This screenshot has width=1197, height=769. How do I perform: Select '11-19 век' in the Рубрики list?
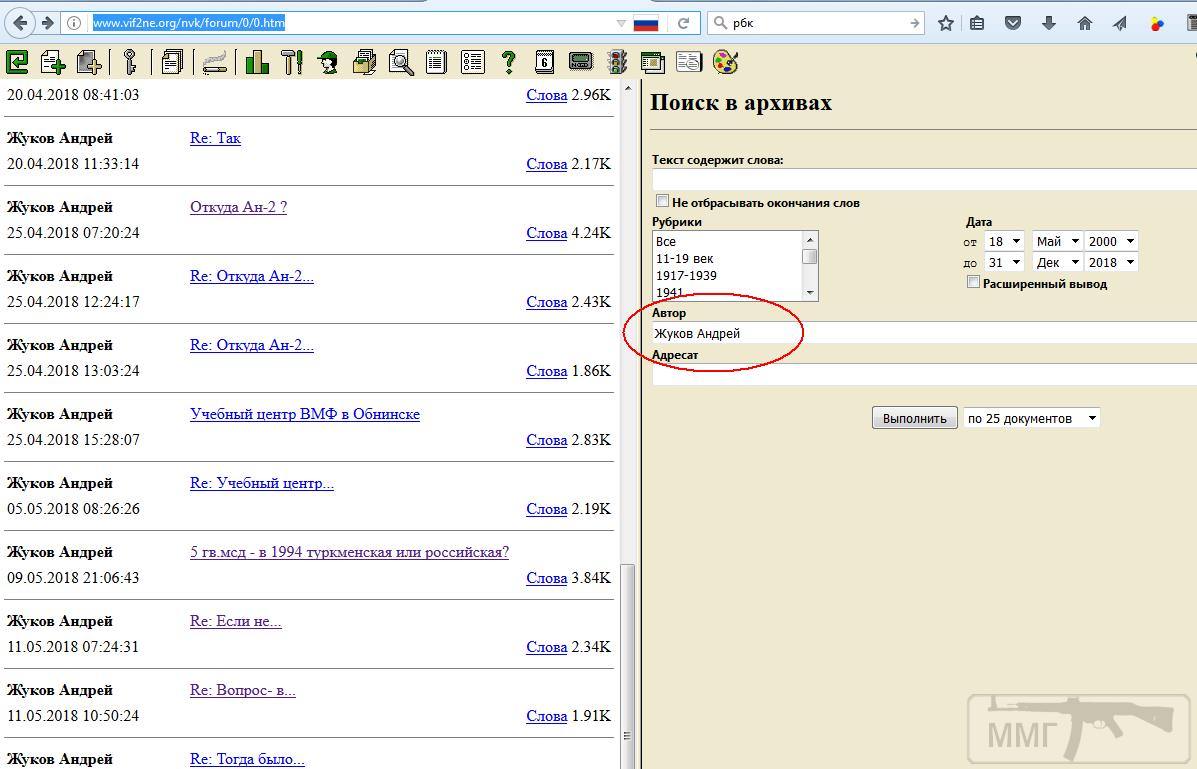coord(684,258)
